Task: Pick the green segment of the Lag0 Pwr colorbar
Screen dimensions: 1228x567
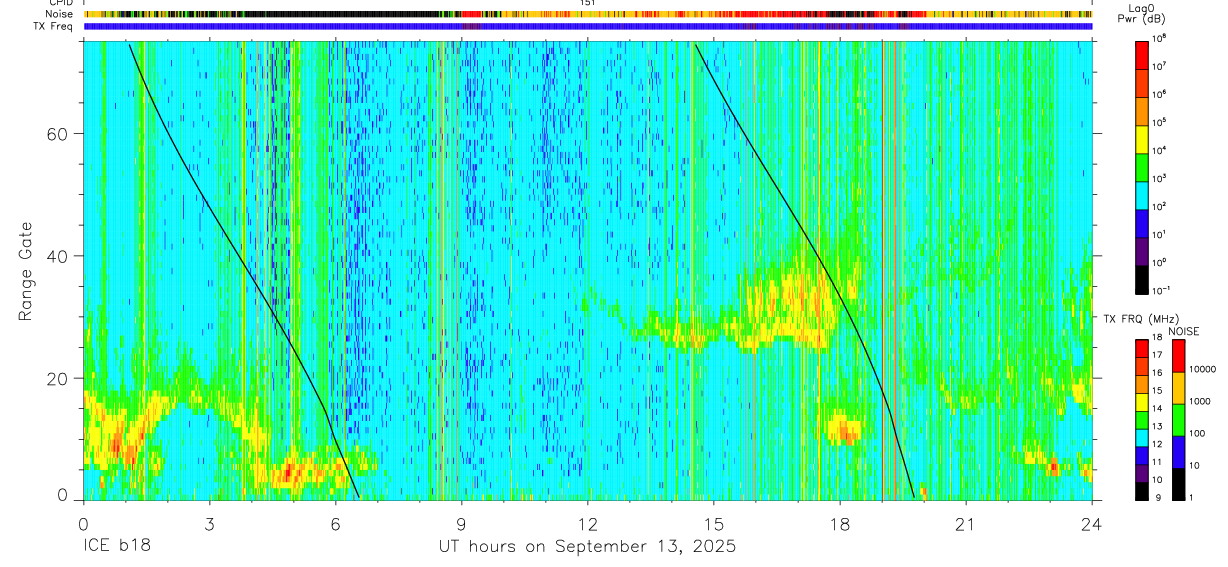Action: click(x=1142, y=166)
